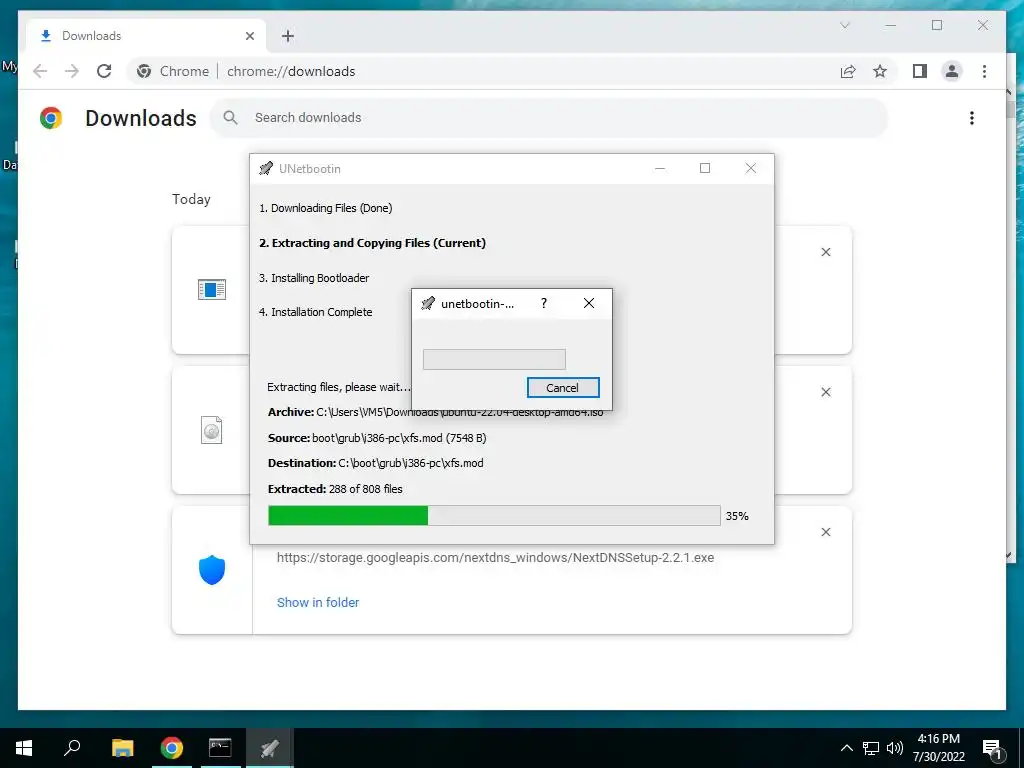The width and height of the screenshot is (1024, 768).
Task: Open Show in folder for NextDNSSetup
Action: (x=318, y=602)
